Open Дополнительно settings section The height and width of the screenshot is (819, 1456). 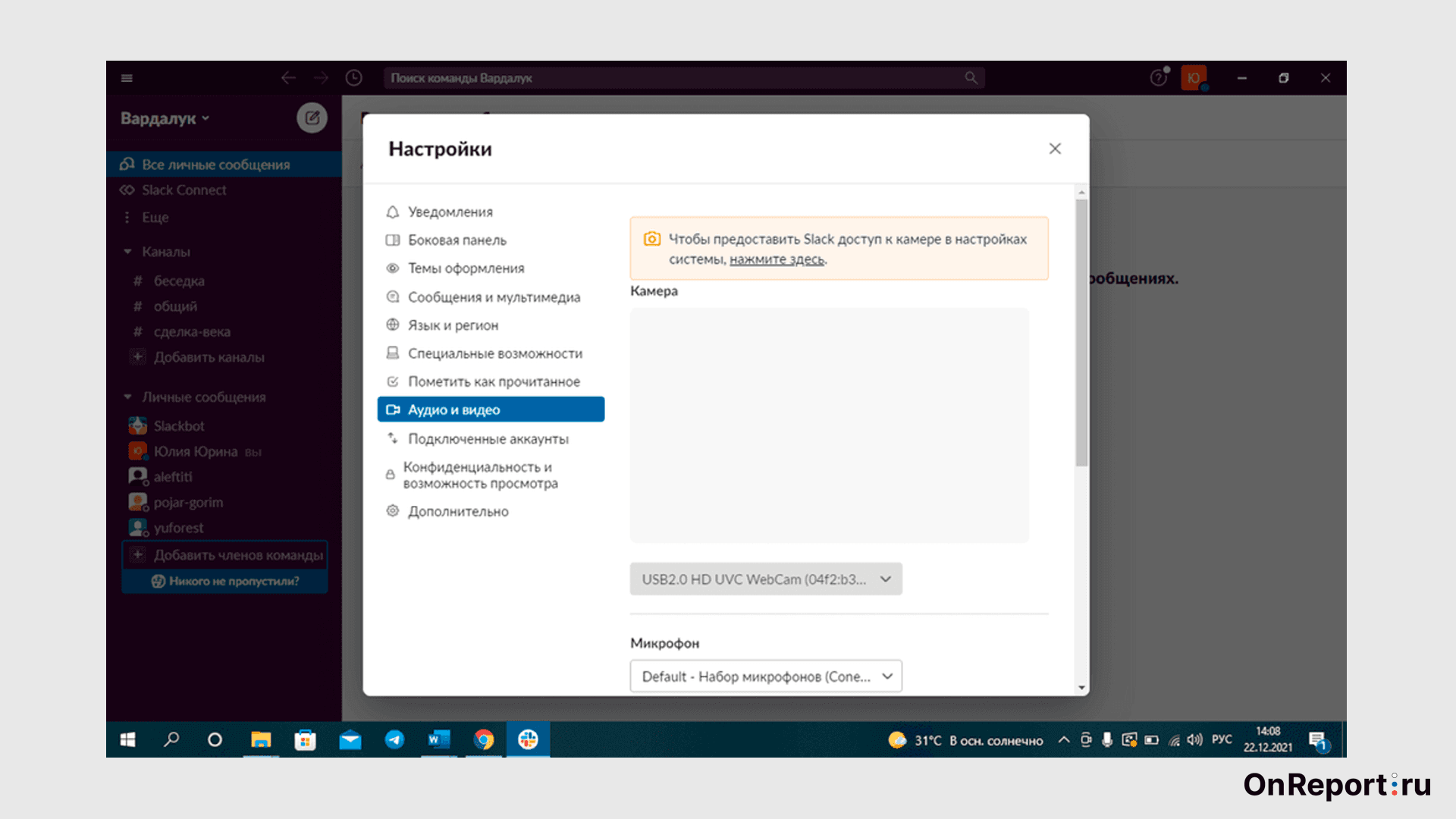pos(491,511)
